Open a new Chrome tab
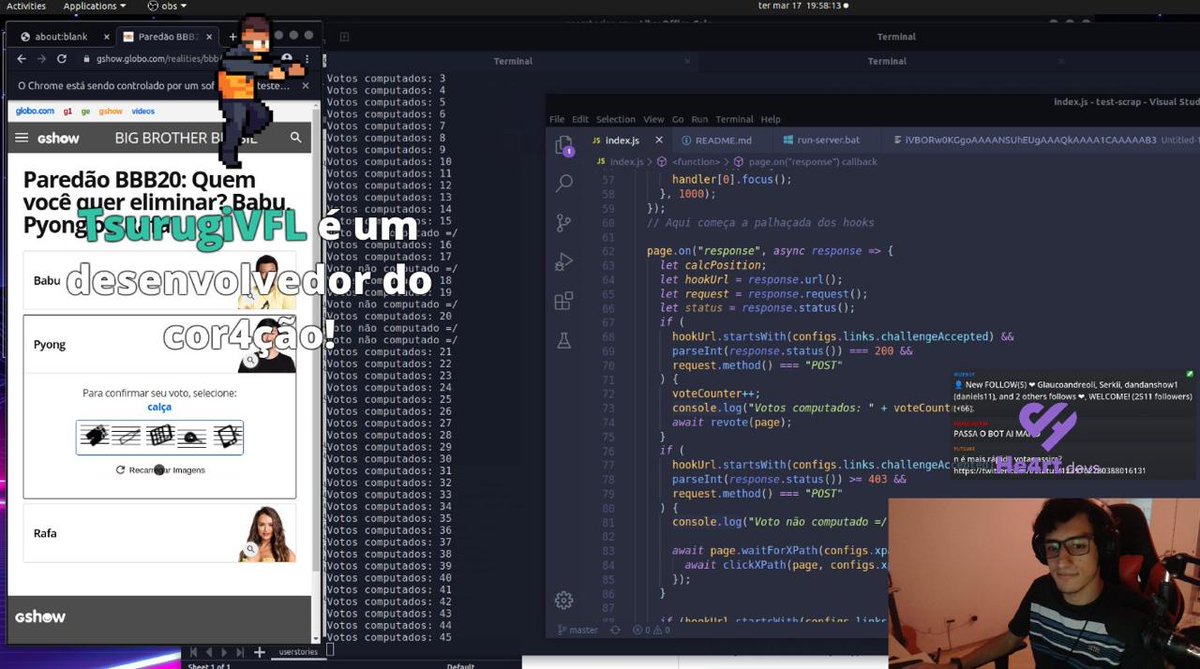 [234, 36]
